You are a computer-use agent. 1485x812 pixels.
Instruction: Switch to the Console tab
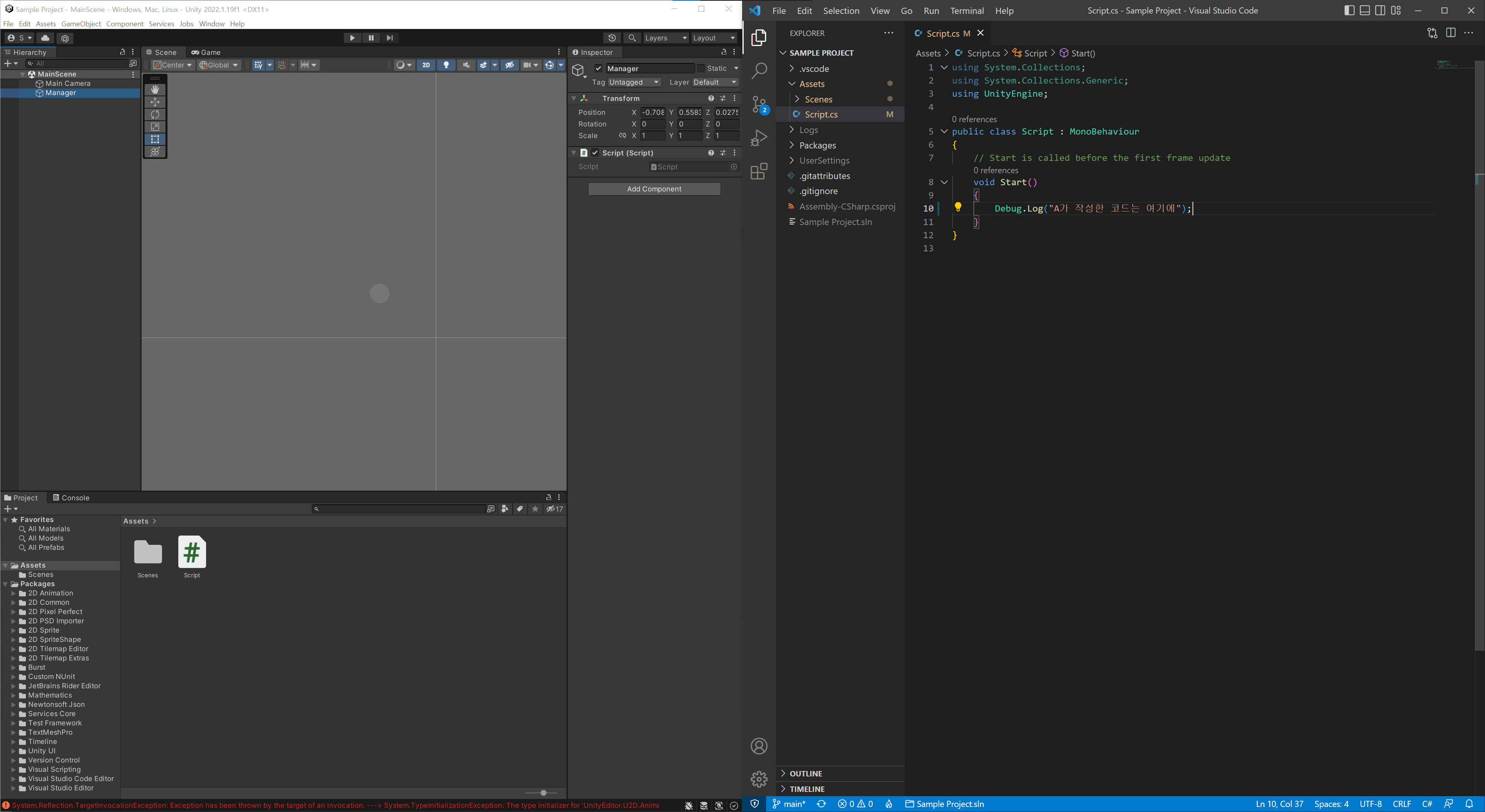pos(71,497)
